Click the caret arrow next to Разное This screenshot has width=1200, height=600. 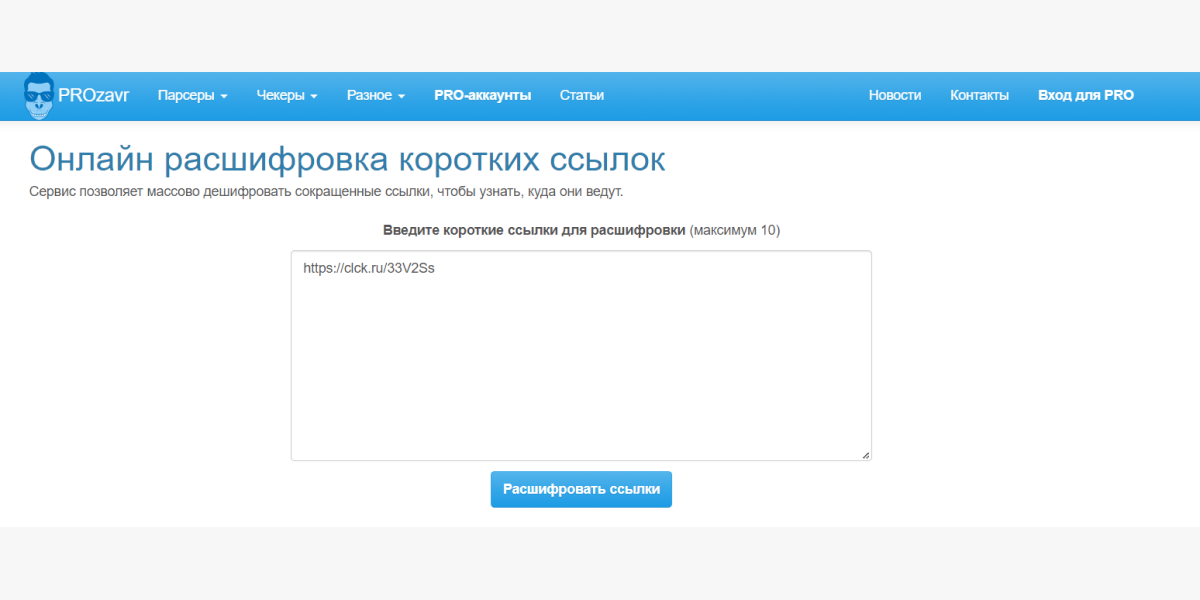[401, 97]
